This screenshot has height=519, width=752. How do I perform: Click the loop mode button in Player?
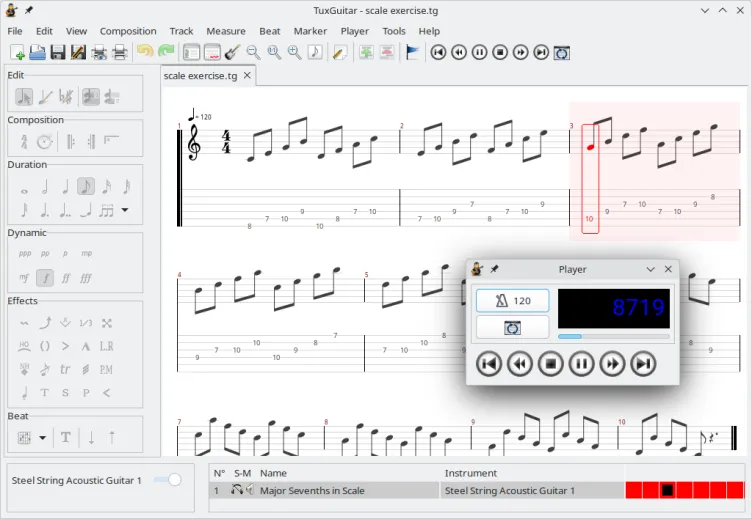pyautogui.click(x=512, y=327)
